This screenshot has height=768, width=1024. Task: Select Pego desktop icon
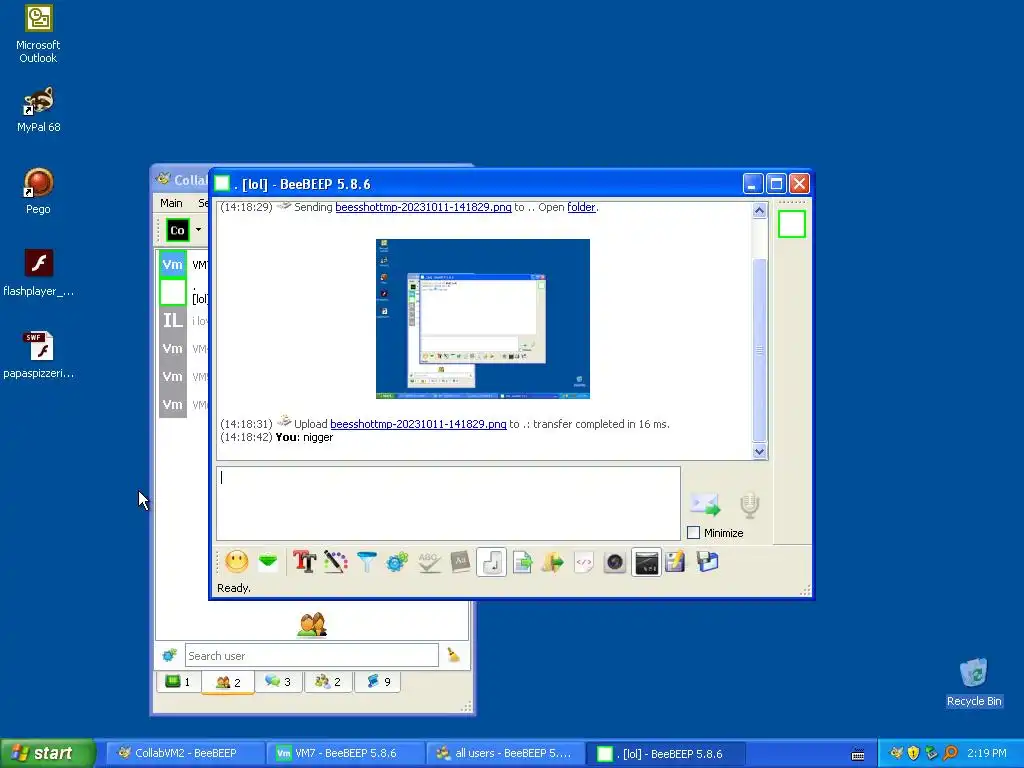click(38, 191)
